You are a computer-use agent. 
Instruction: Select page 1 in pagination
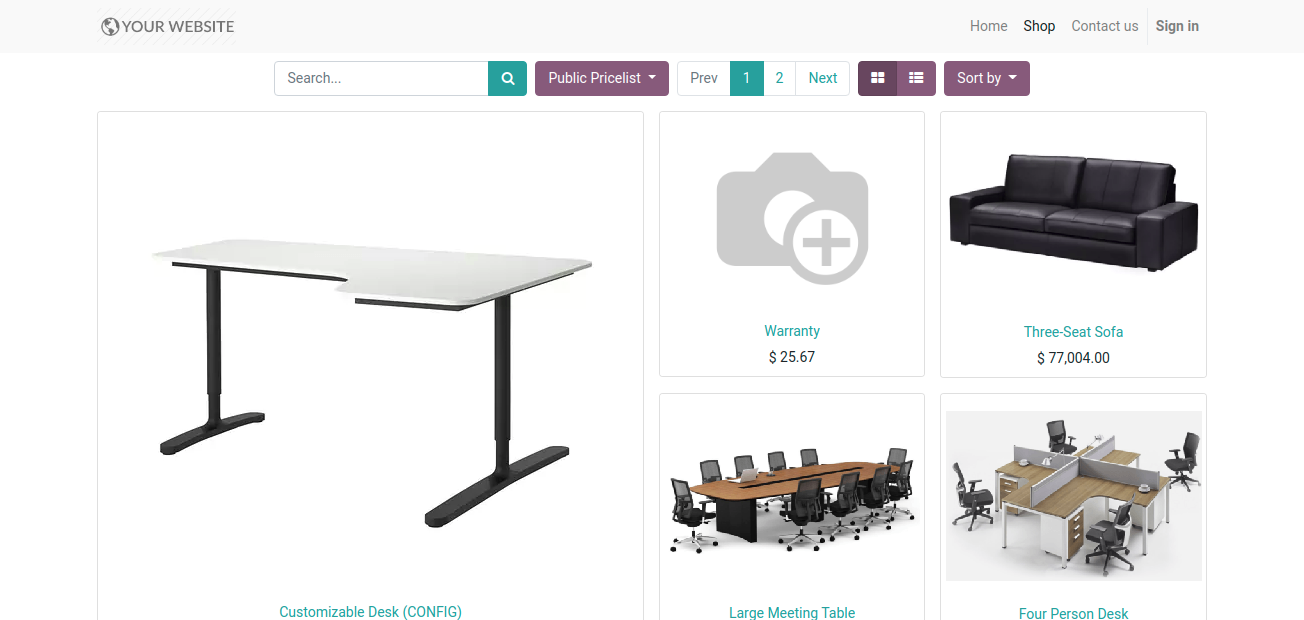[747, 78]
